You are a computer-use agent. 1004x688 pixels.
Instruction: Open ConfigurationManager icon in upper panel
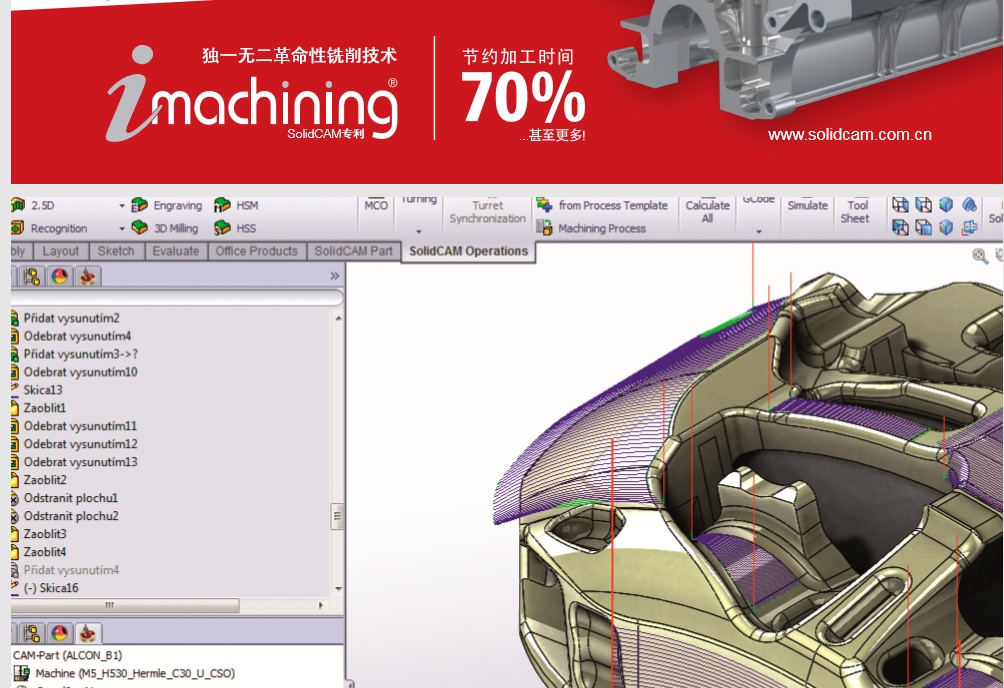[32, 277]
